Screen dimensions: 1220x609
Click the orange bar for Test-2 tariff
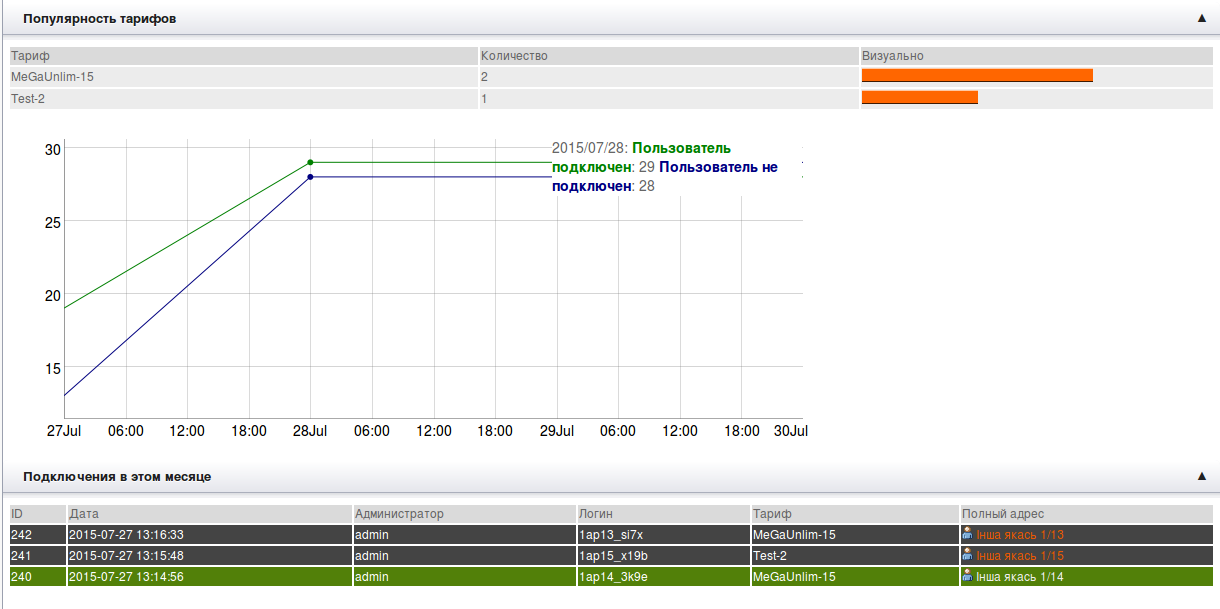point(919,98)
